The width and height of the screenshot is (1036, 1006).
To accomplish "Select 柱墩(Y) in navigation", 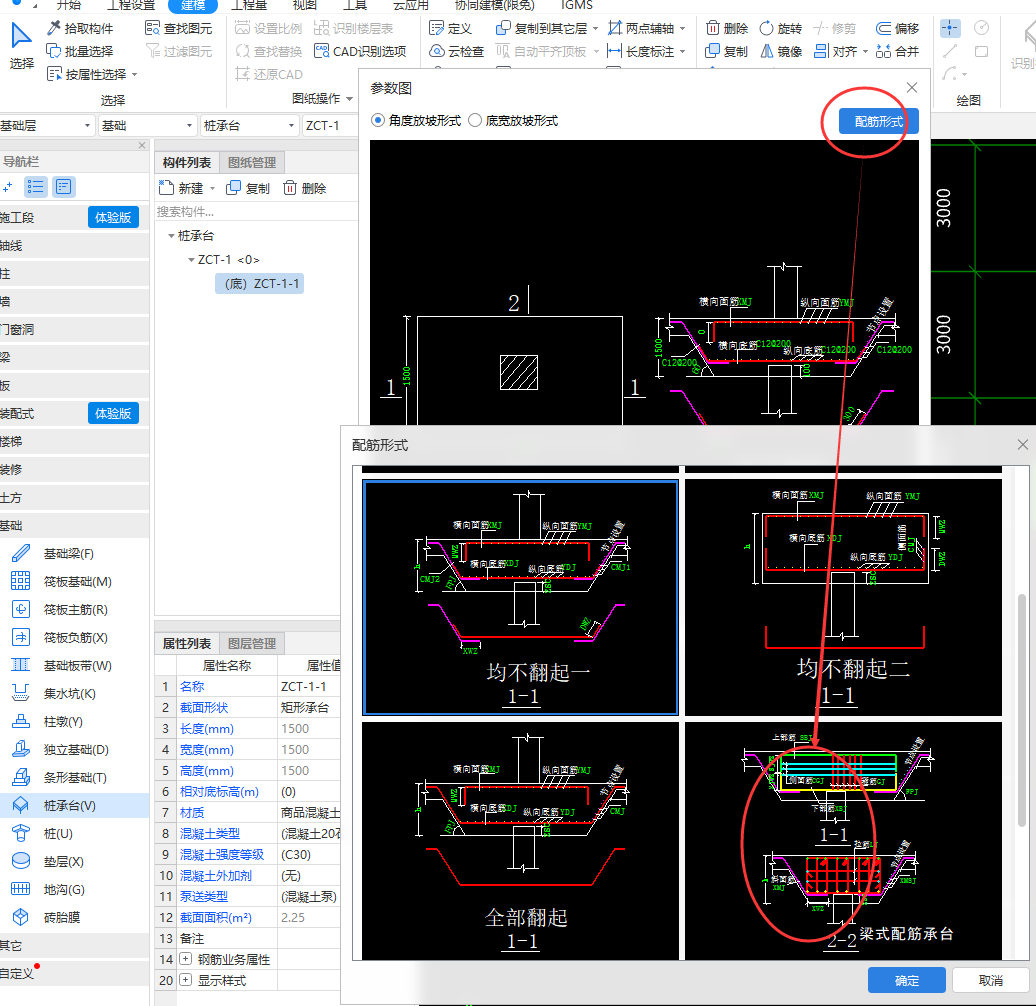I will (x=63, y=721).
